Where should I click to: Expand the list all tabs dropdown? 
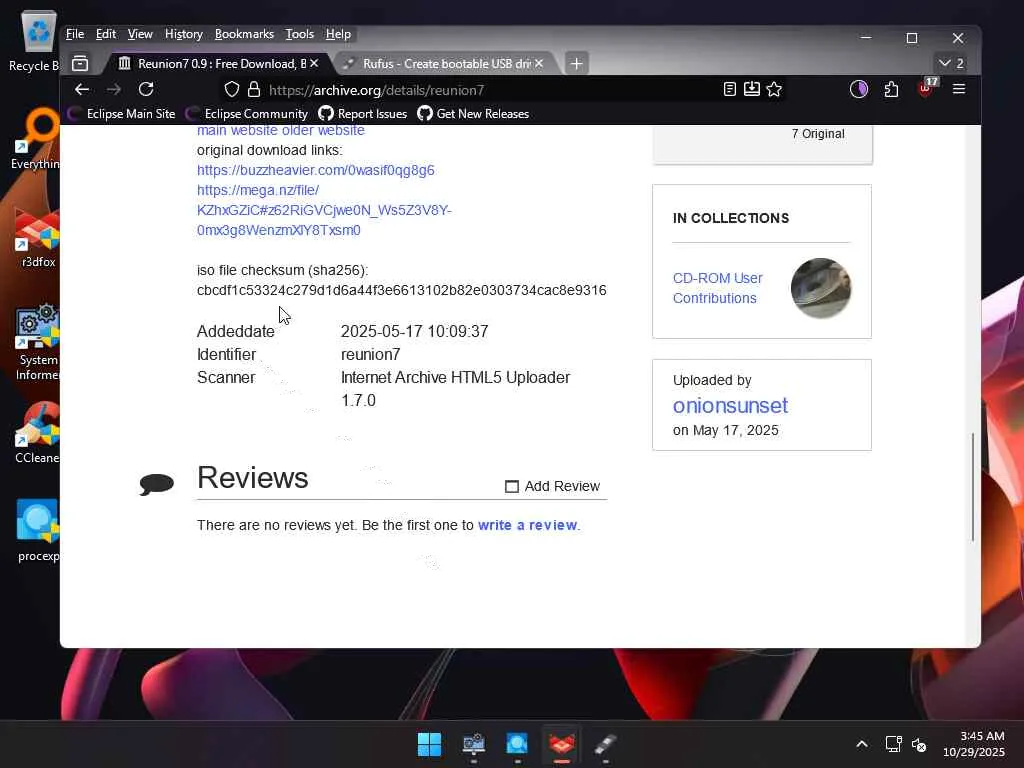click(x=951, y=63)
